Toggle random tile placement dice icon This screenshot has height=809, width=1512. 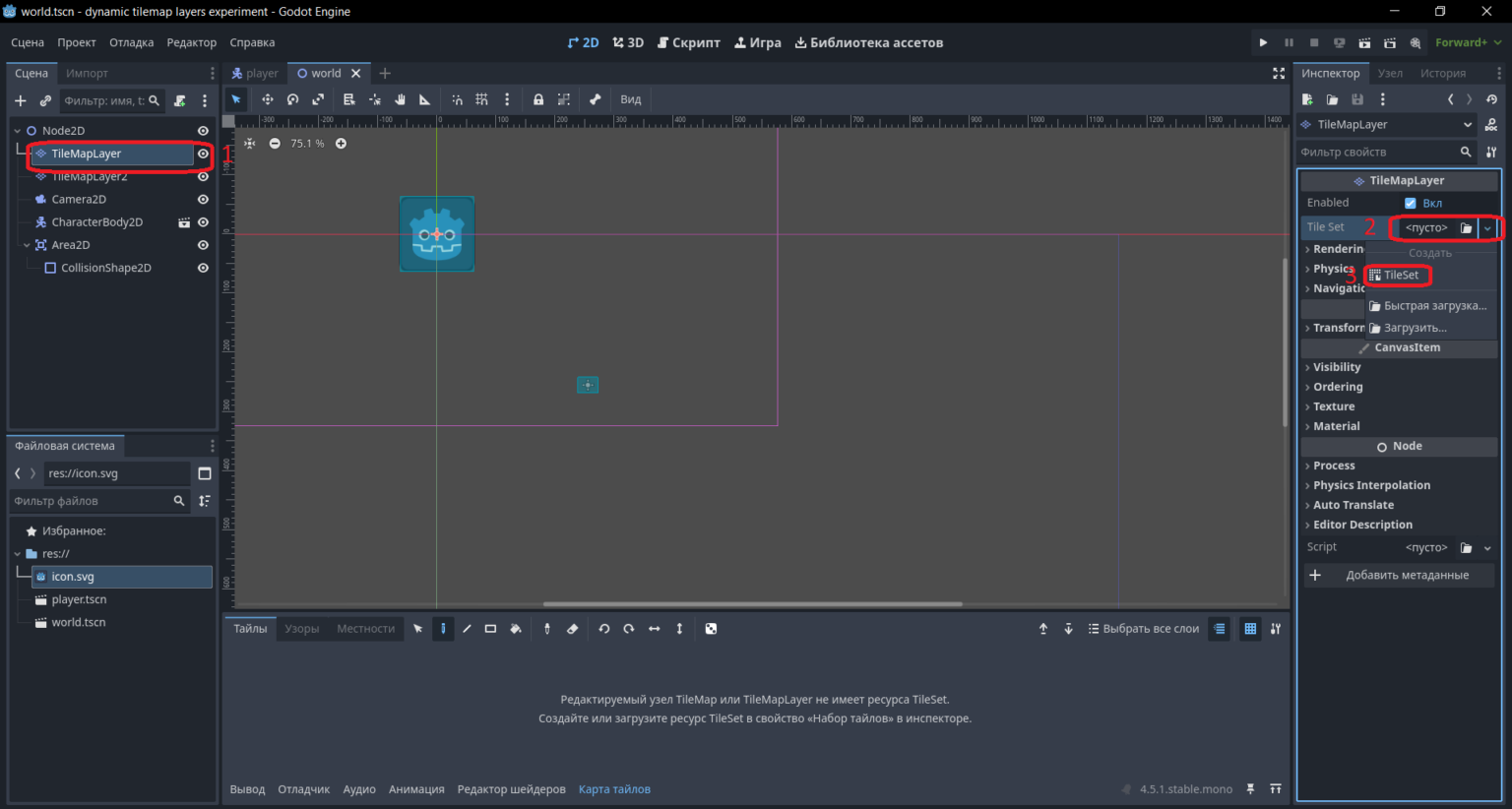coord(711,629)
